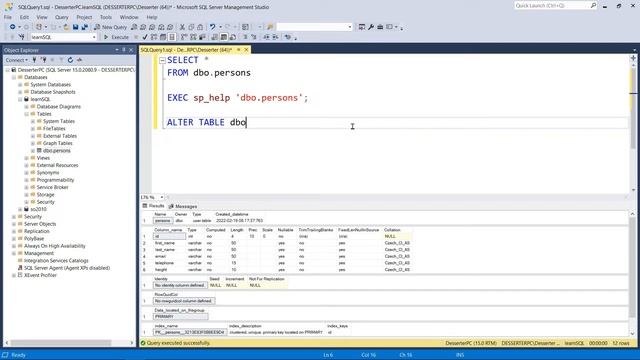Open the File menu
The width and height of the screenshot is (640, 360).
pyautogui.click(x=8, y=17)
